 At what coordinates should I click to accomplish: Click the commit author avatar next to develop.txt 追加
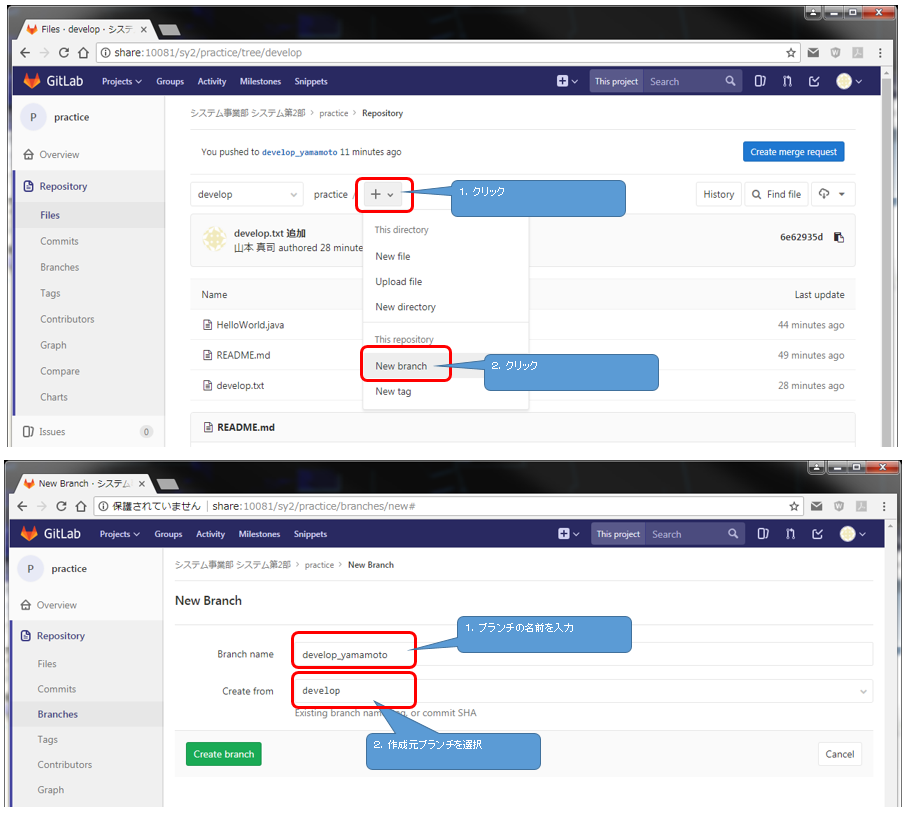click(214, 239)
